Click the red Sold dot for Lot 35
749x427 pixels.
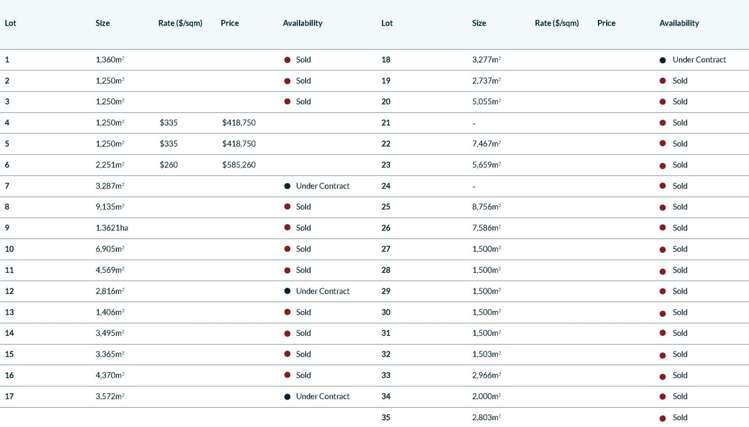click(663, 417)
